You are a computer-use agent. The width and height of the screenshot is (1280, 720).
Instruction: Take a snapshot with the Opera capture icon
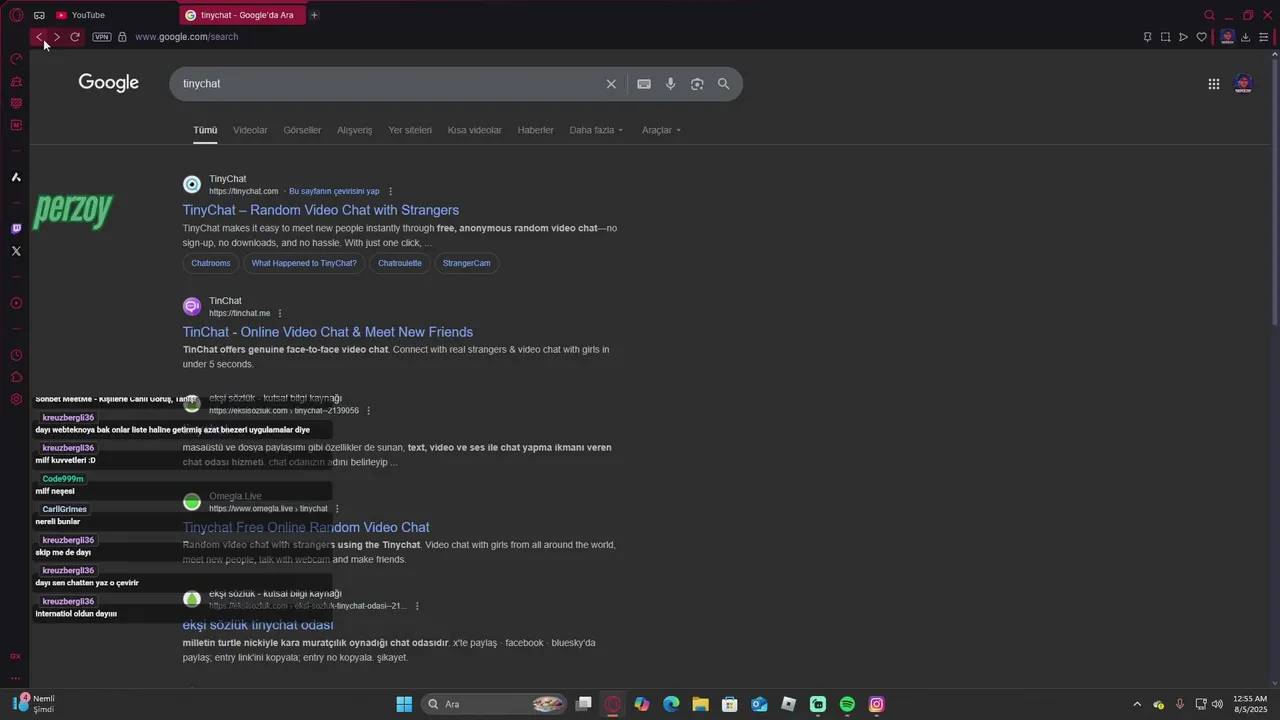[1165, 37]
